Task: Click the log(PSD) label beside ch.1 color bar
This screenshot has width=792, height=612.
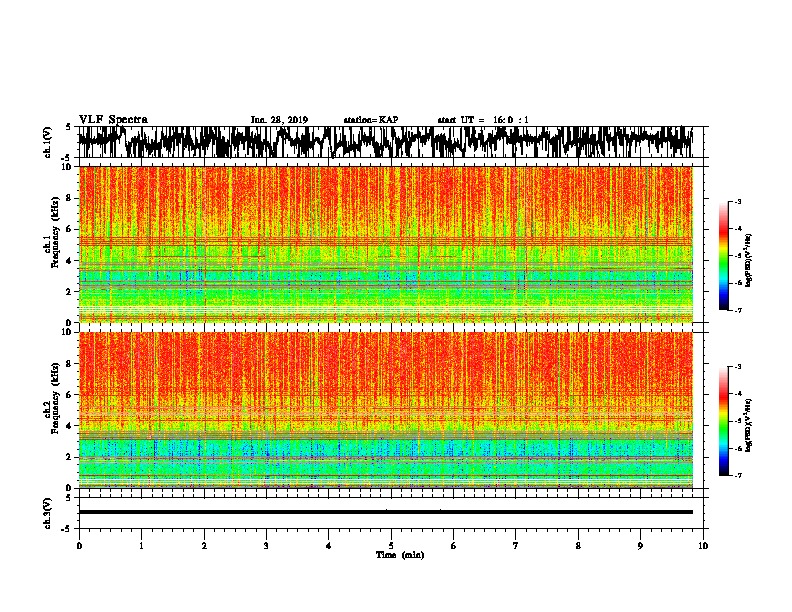Action: (x=749, y=261)
